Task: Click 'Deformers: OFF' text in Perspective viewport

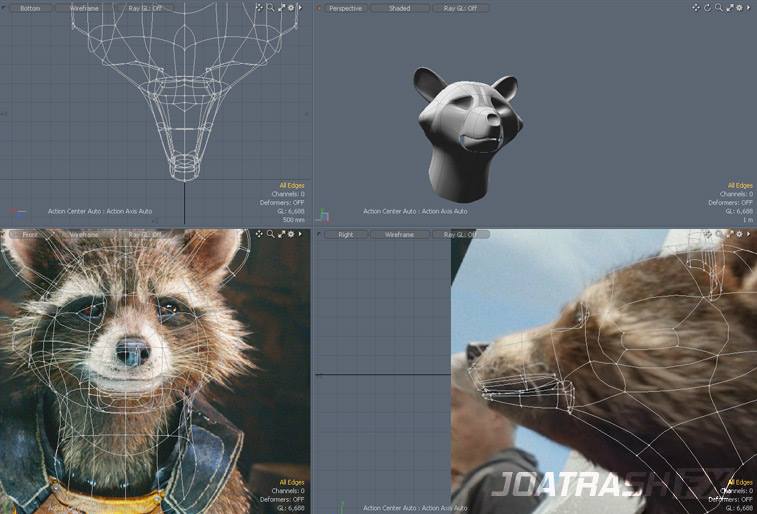Action: pos(730,203)
